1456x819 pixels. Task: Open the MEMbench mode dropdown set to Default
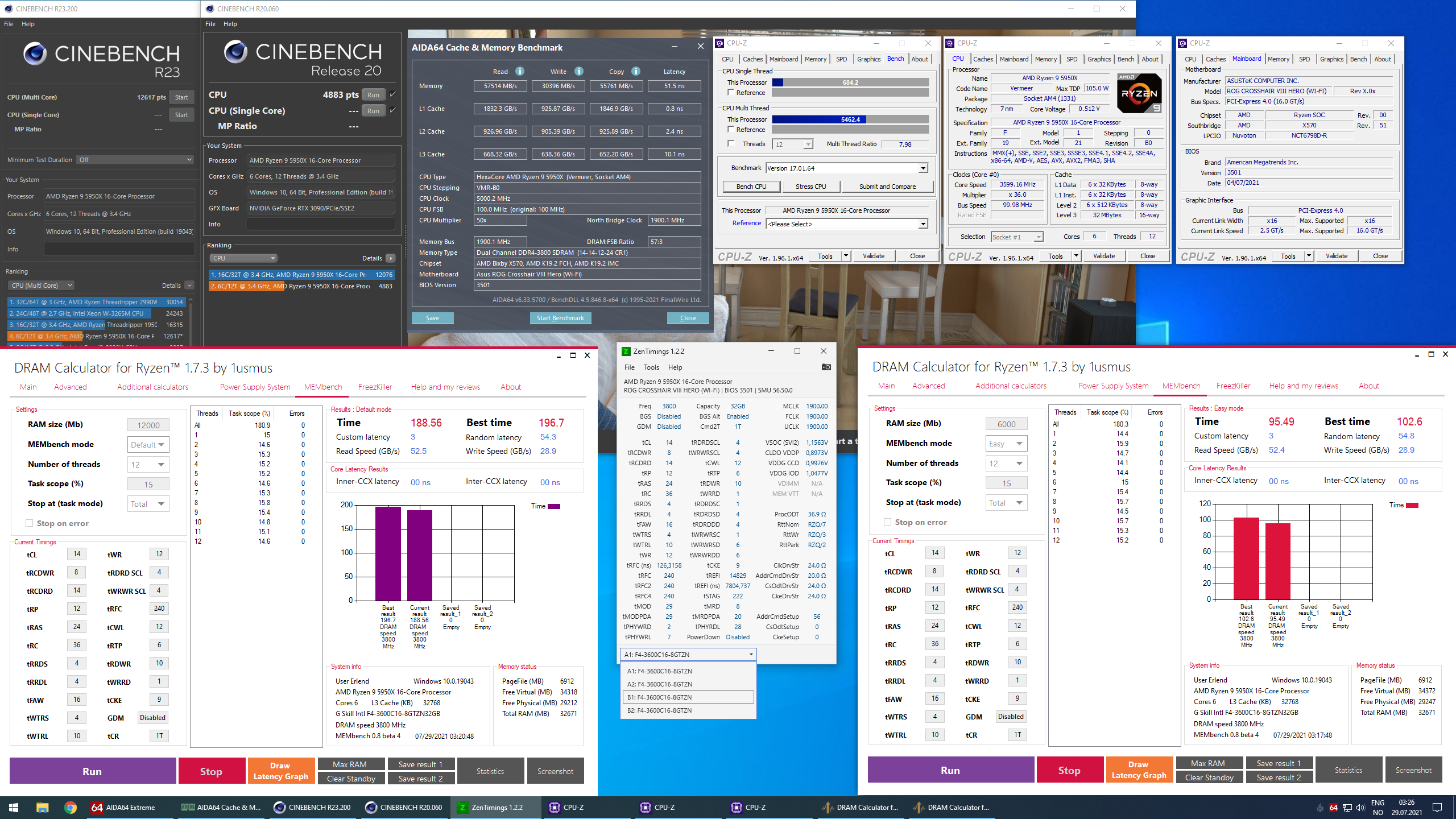pyautogui.click(x=148, y=445)
